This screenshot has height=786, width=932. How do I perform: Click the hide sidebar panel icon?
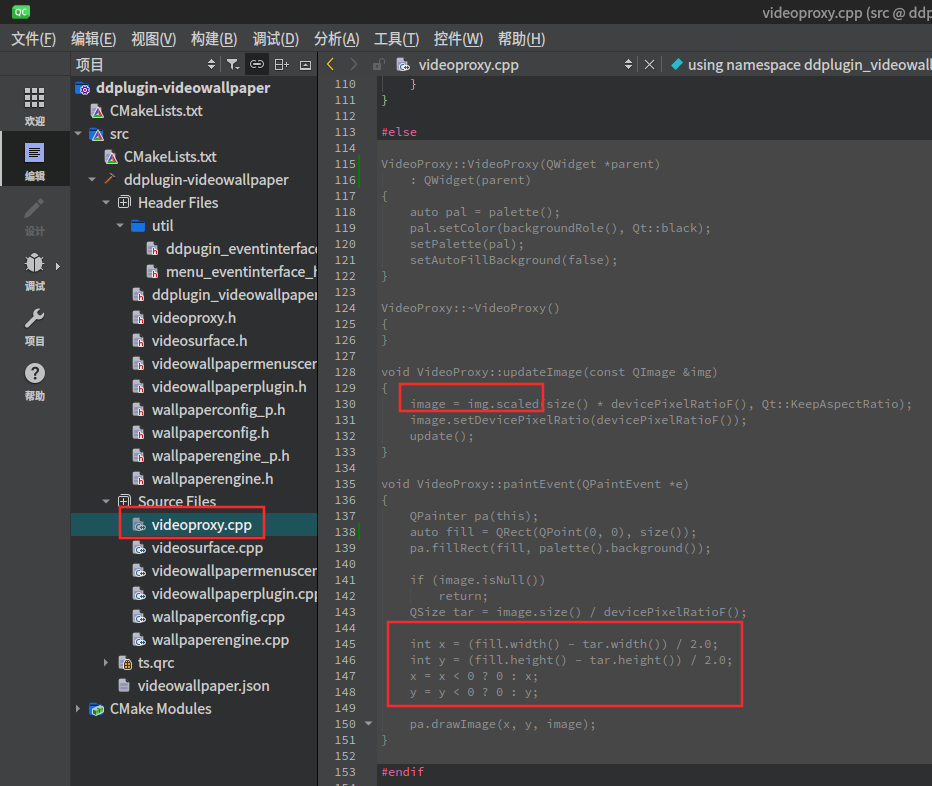(x=306, y=65)
